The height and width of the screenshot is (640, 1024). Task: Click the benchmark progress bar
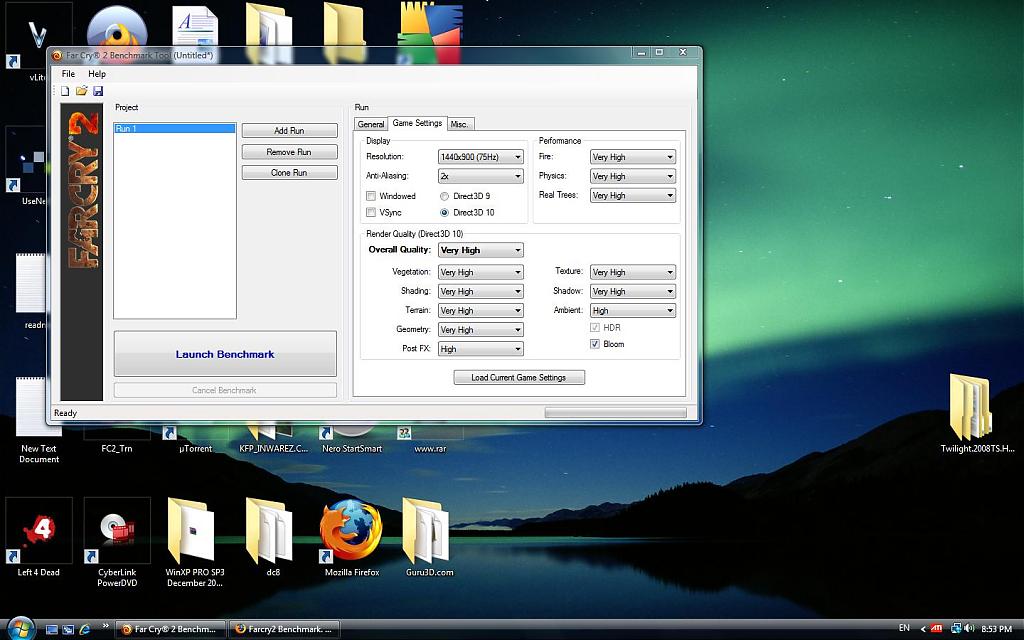tap(615, 412)
